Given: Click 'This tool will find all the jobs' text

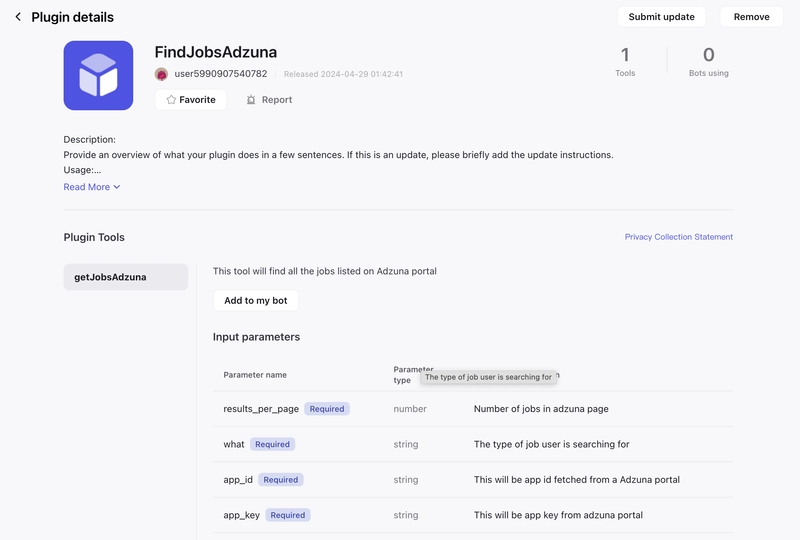Looking at the screenshot, I should 324,271.
